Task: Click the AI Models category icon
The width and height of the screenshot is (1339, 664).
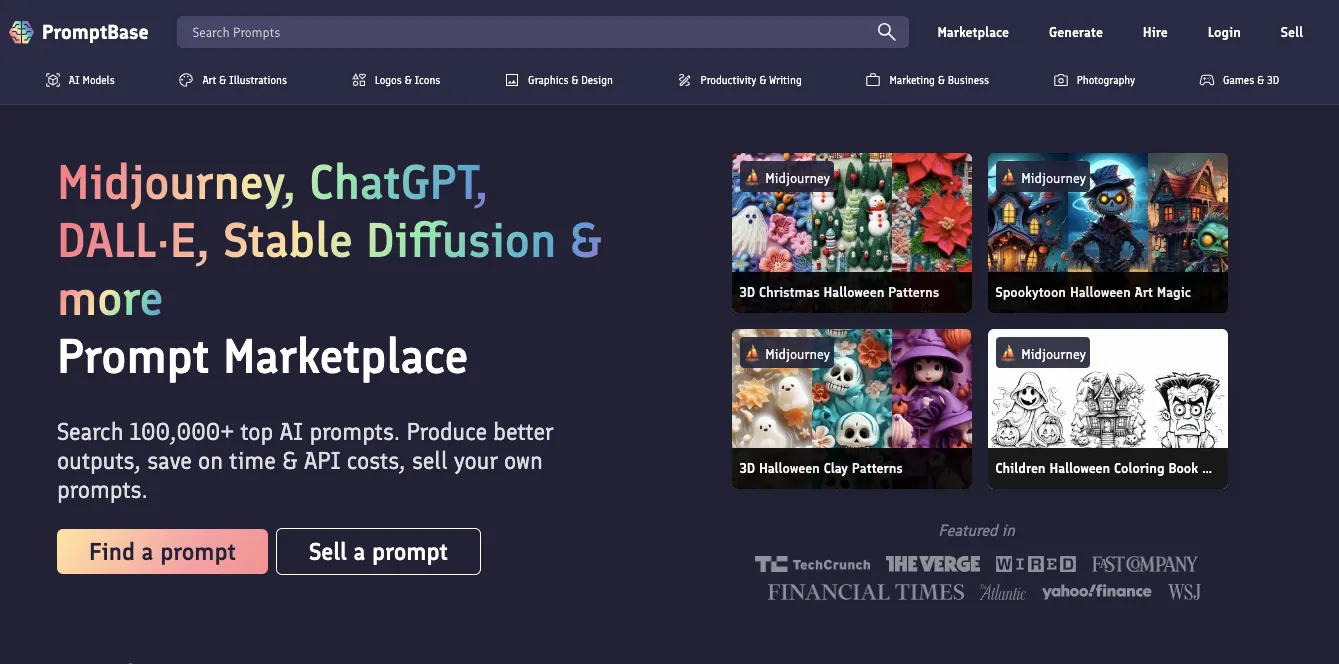Action: tap(53, 80)
